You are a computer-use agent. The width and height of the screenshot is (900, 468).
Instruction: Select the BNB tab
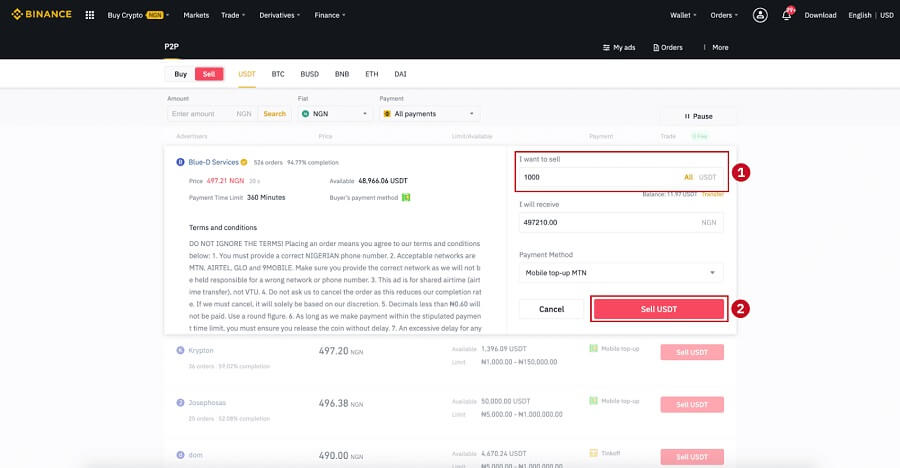tap(342, 74)
